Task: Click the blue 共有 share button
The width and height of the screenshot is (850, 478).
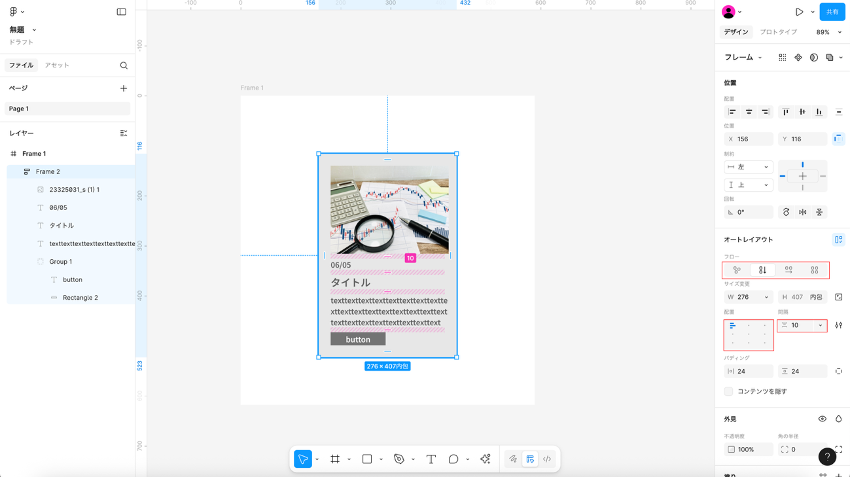Action: [830, 12]
